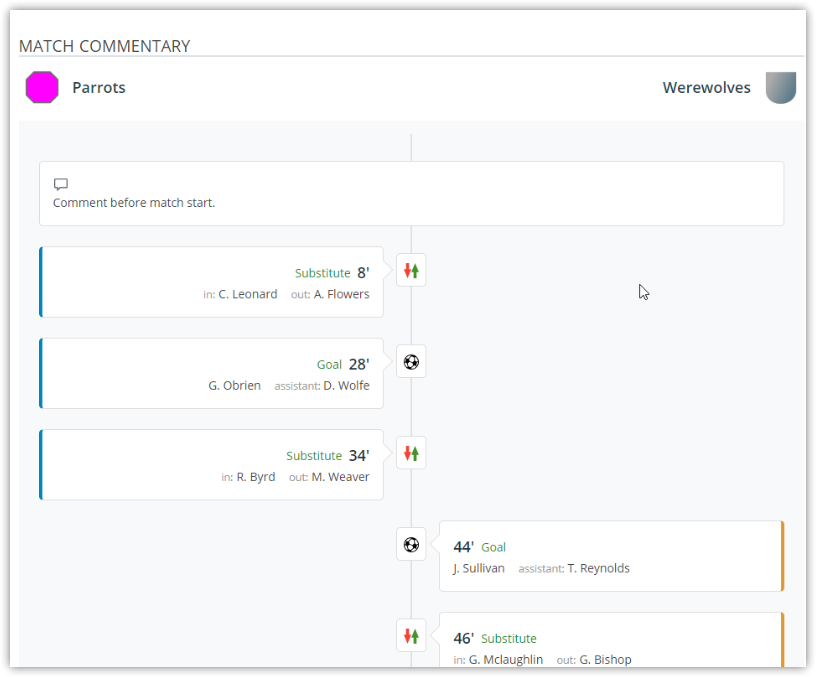816x677 pixels.
Task: Click the MATCH COMMENTARY heading
Action: pos(105,46)
